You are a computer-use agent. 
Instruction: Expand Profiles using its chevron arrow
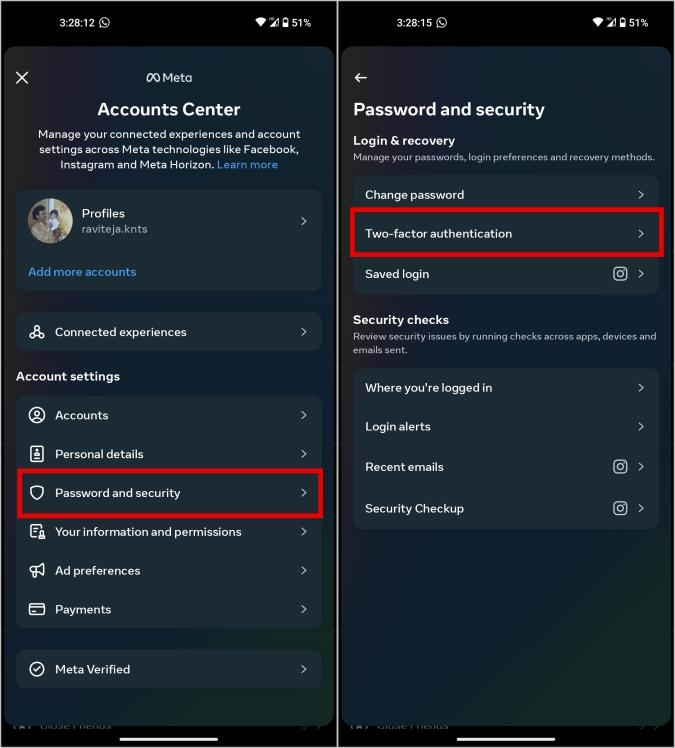[x=304, y=221]
